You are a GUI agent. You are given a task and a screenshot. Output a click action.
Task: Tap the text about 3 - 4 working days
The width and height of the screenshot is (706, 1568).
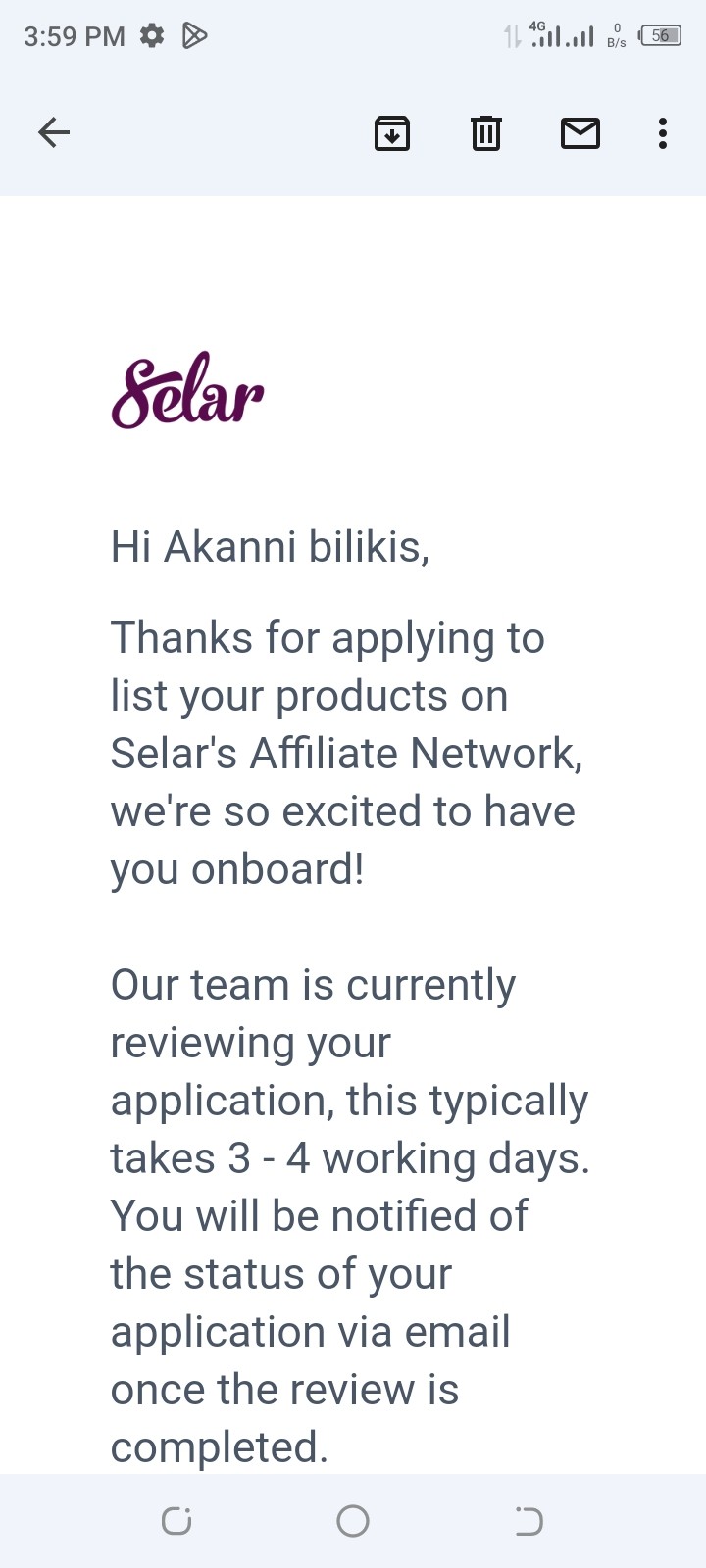tap(349, 1156)
